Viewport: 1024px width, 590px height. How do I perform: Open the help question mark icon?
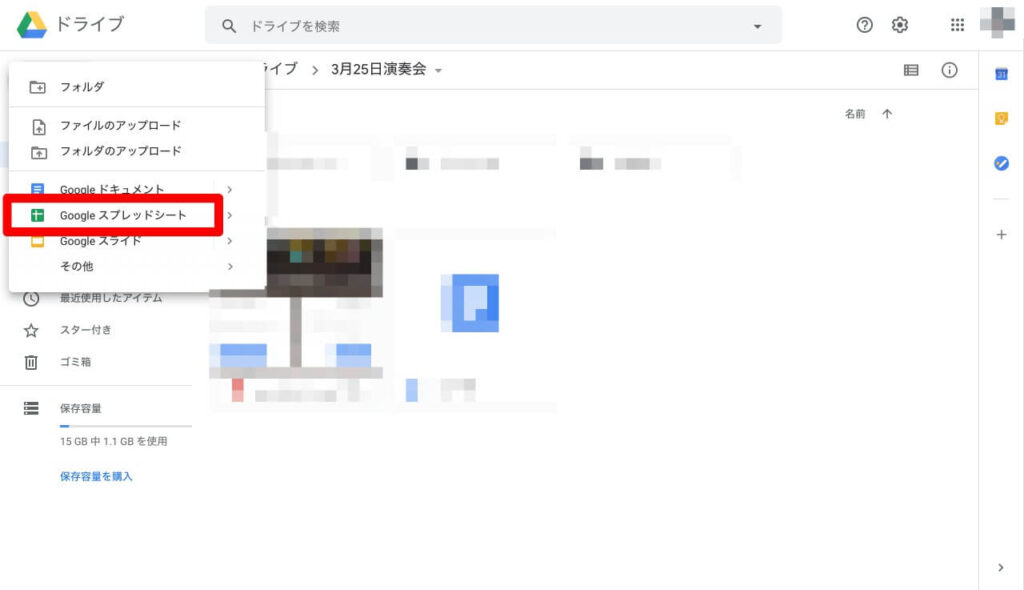[865, 25]
